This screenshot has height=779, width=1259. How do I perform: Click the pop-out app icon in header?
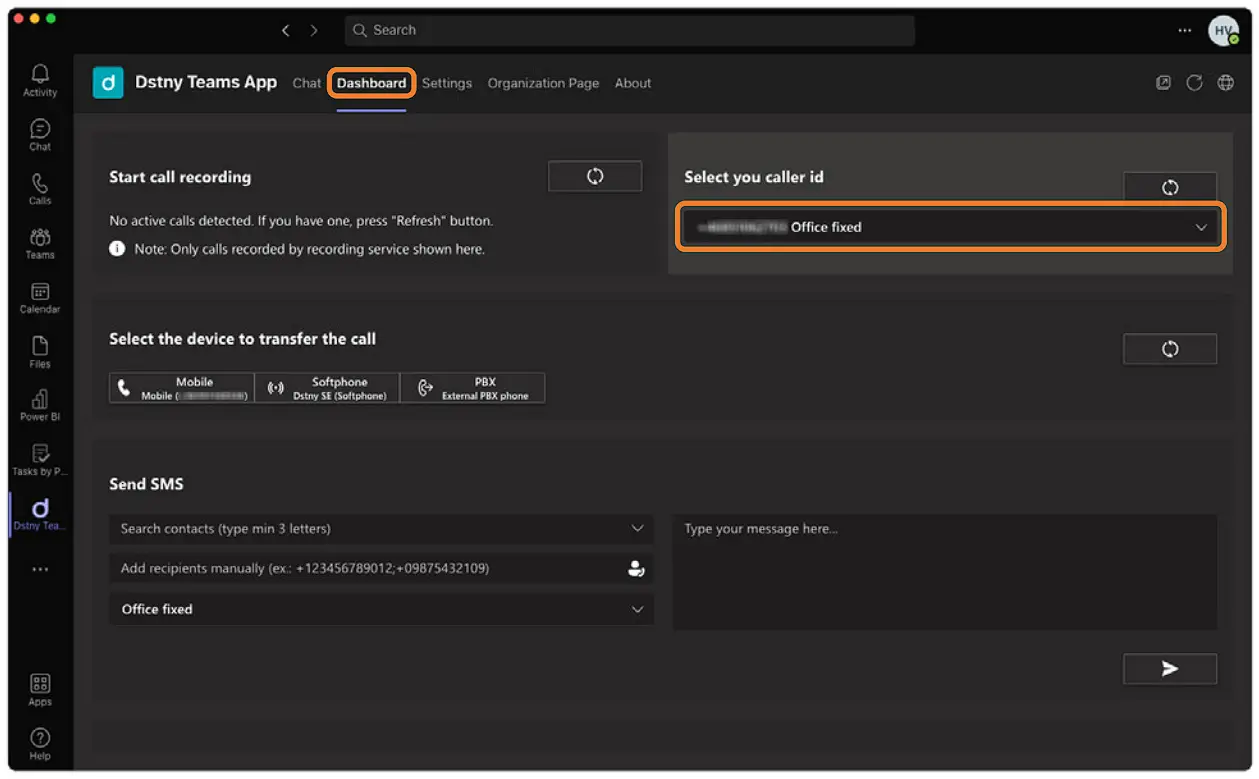(1163, 83)
